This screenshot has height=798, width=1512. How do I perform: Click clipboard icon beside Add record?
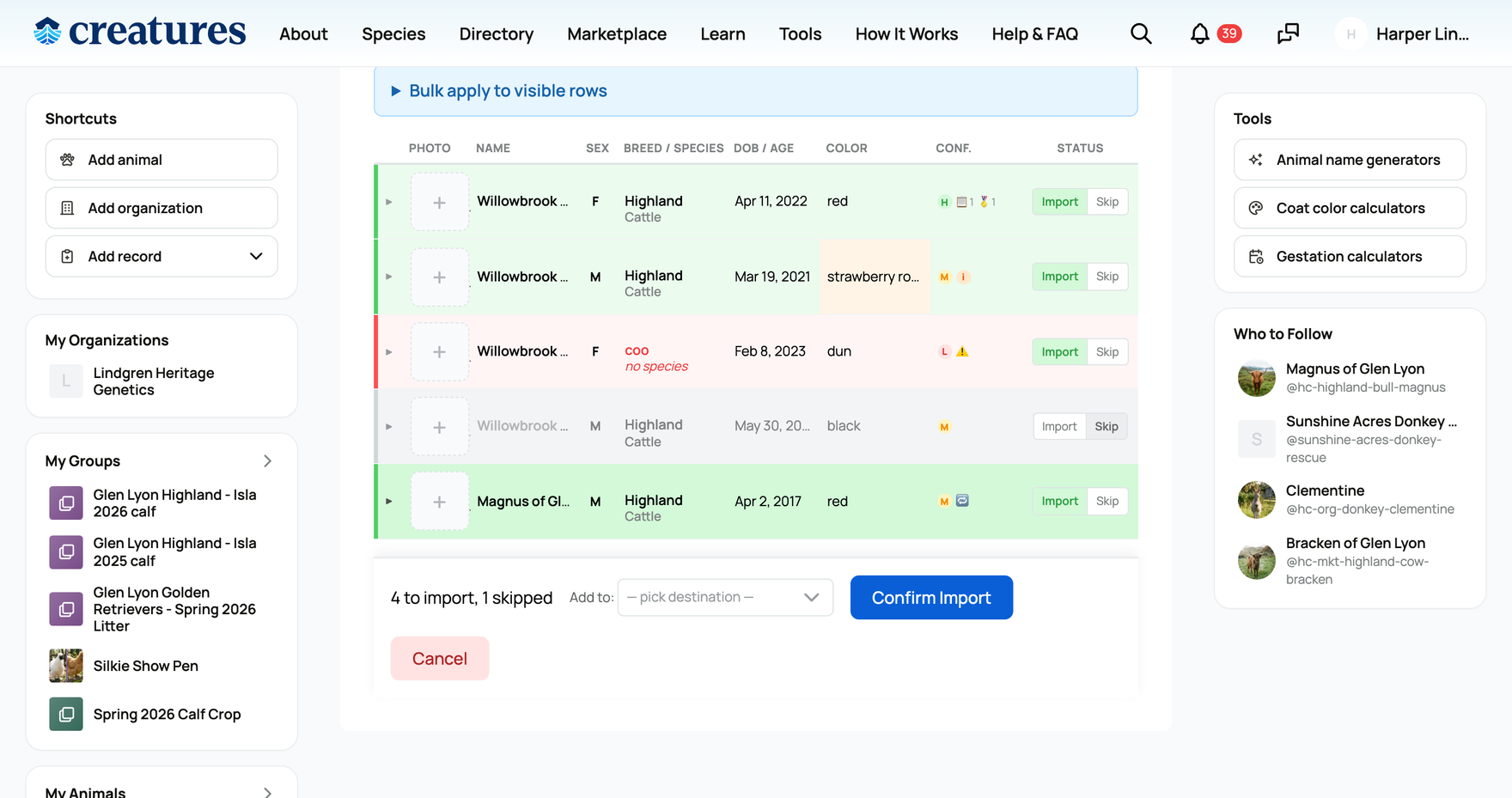67,256
